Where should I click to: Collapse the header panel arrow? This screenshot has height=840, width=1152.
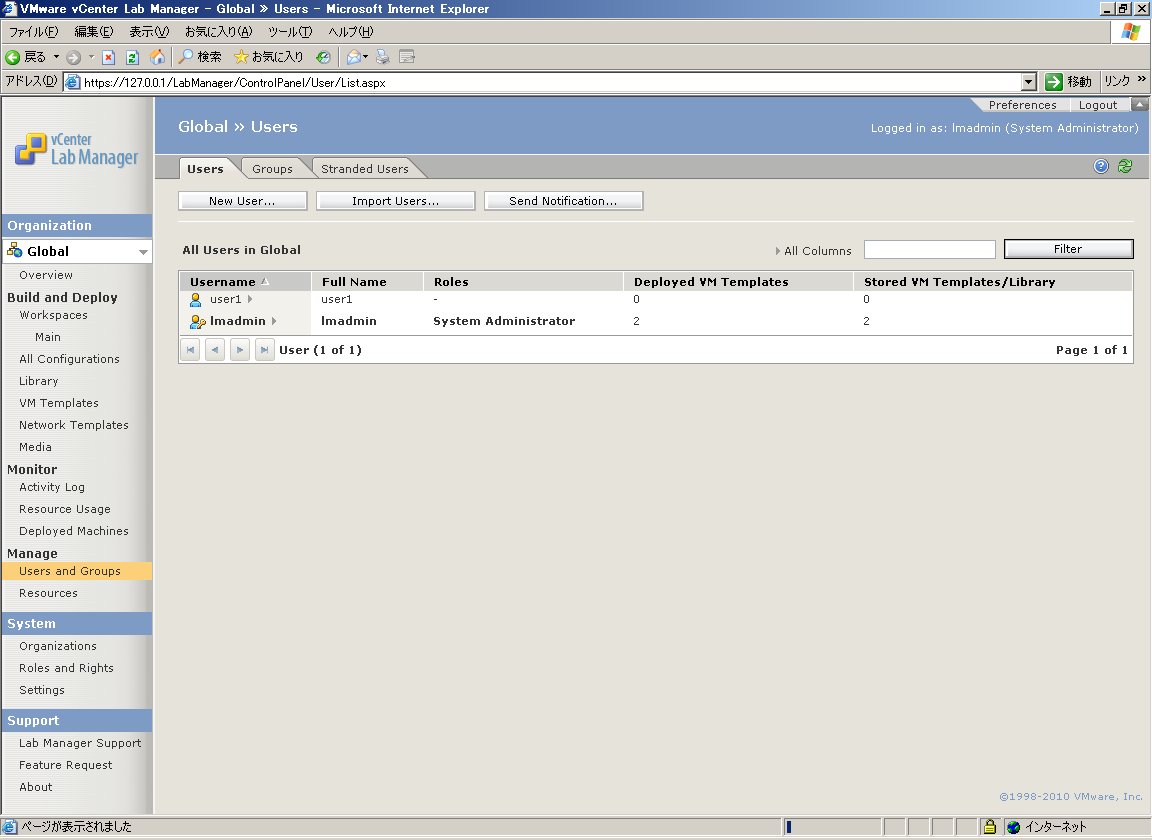tap(1140, 104)
